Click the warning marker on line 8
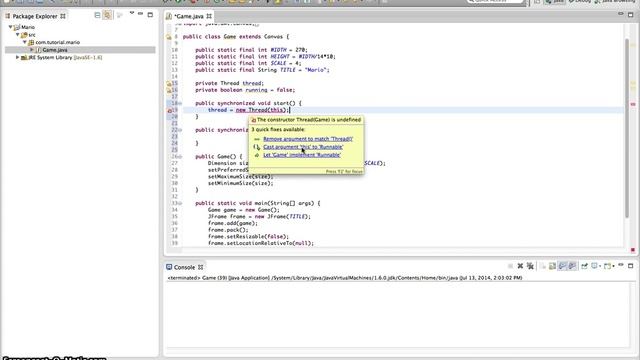Image resolution: width=640 pixels, height=360 pixels. click(x=169, y=37)
